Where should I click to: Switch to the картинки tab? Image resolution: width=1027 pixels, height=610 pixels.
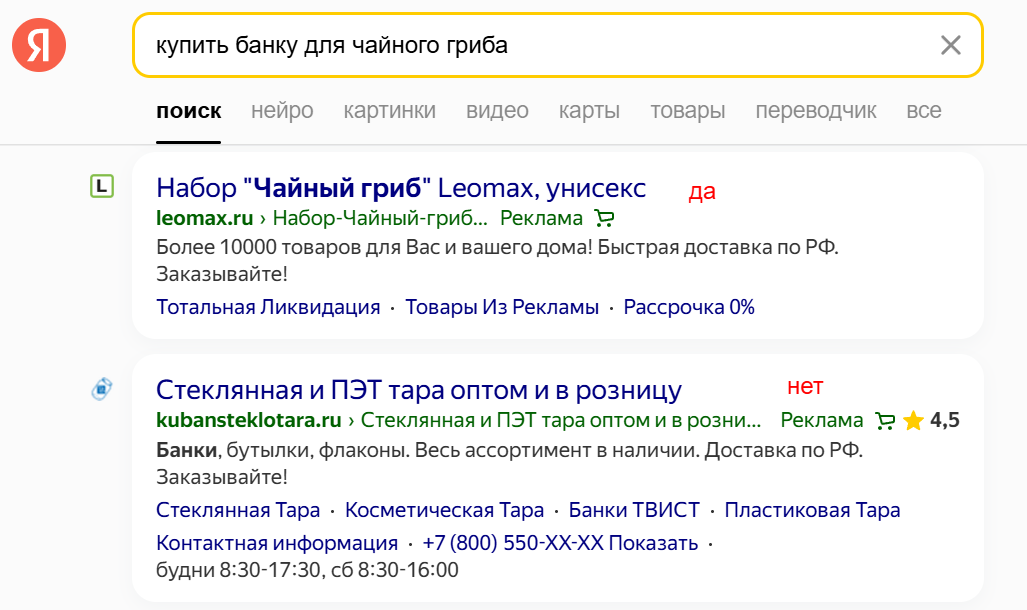[x=389, y=111]
